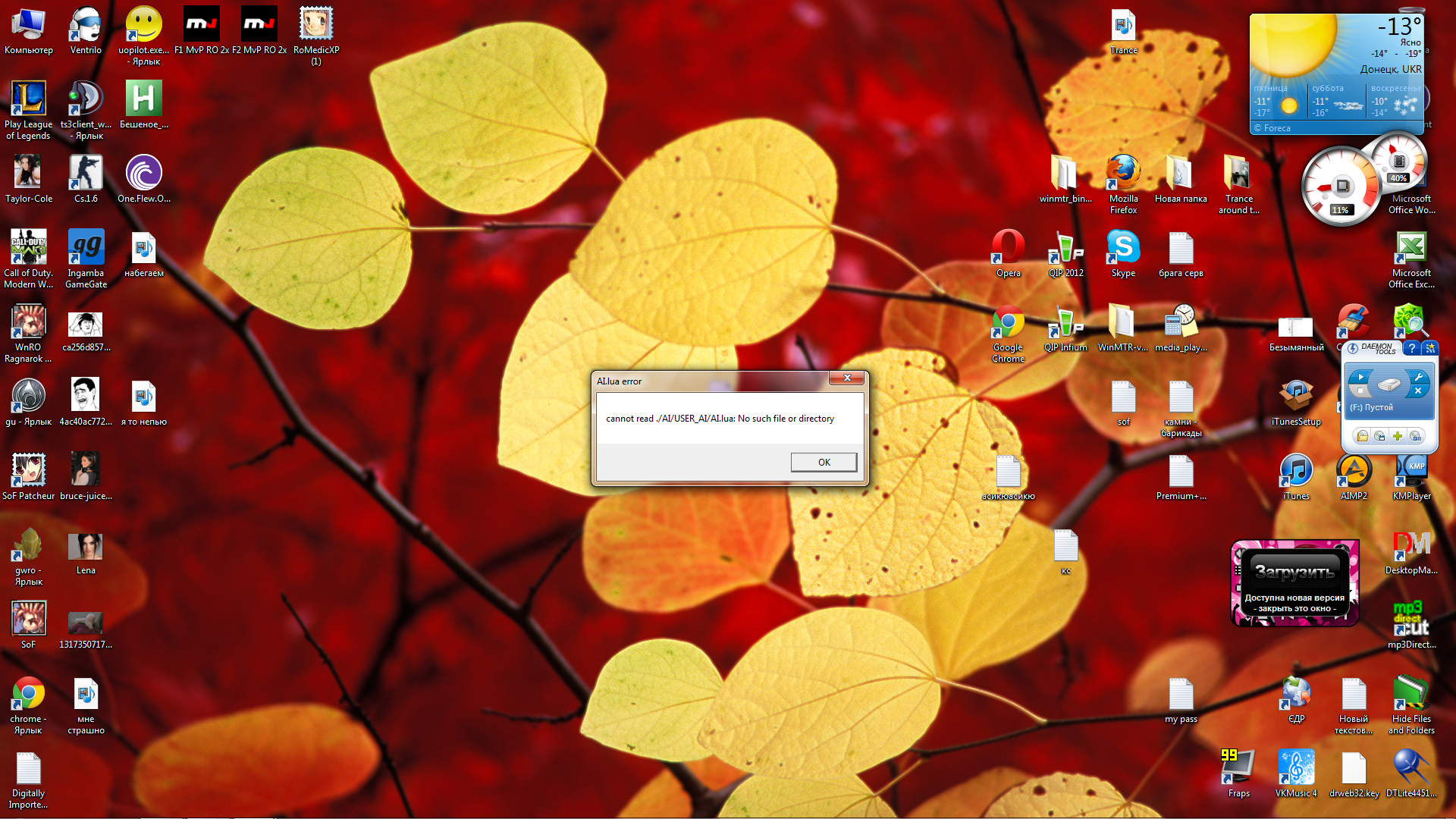Select the green H Бешеное icon

point(143,105)
